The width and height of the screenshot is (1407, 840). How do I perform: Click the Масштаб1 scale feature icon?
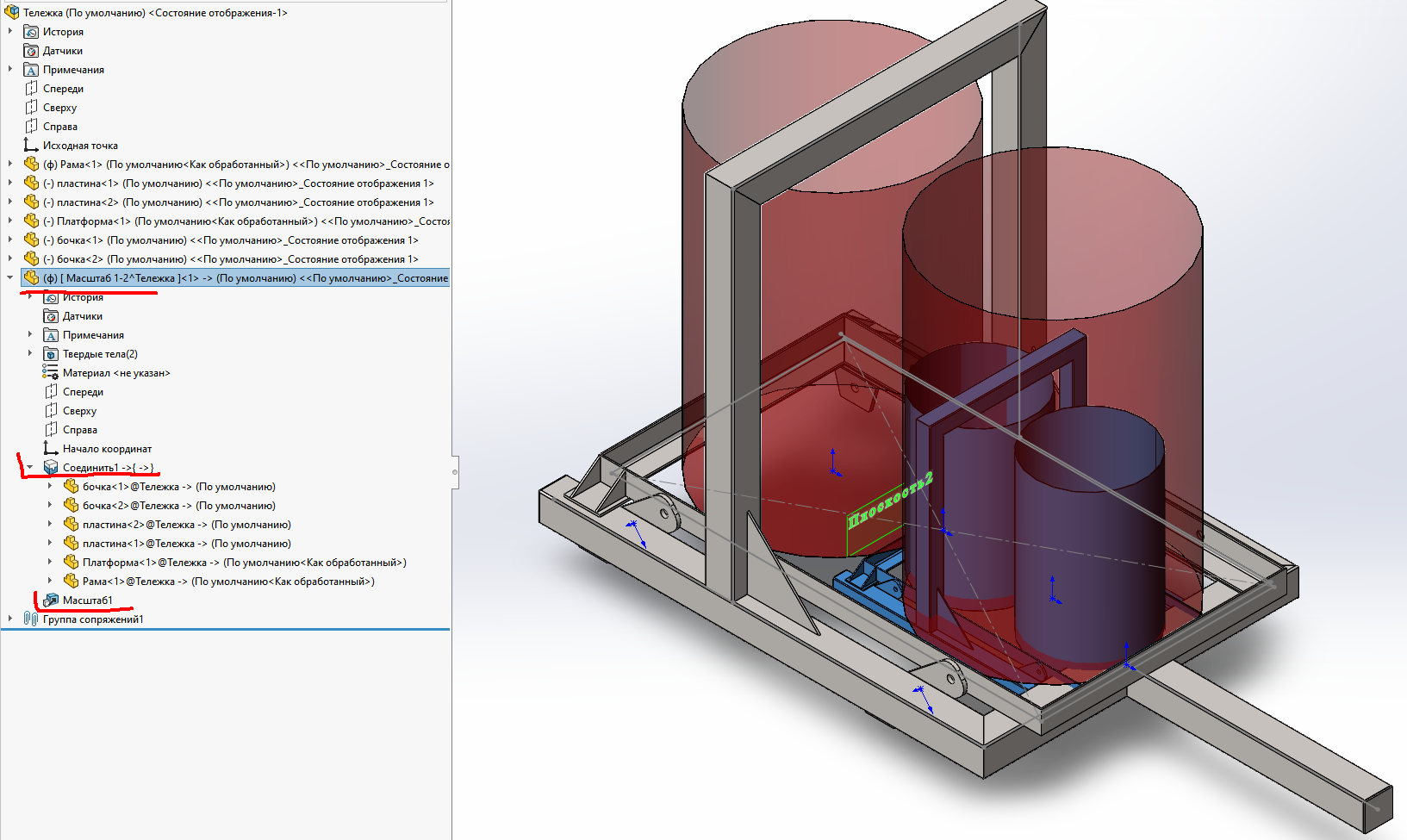[51, 600]
